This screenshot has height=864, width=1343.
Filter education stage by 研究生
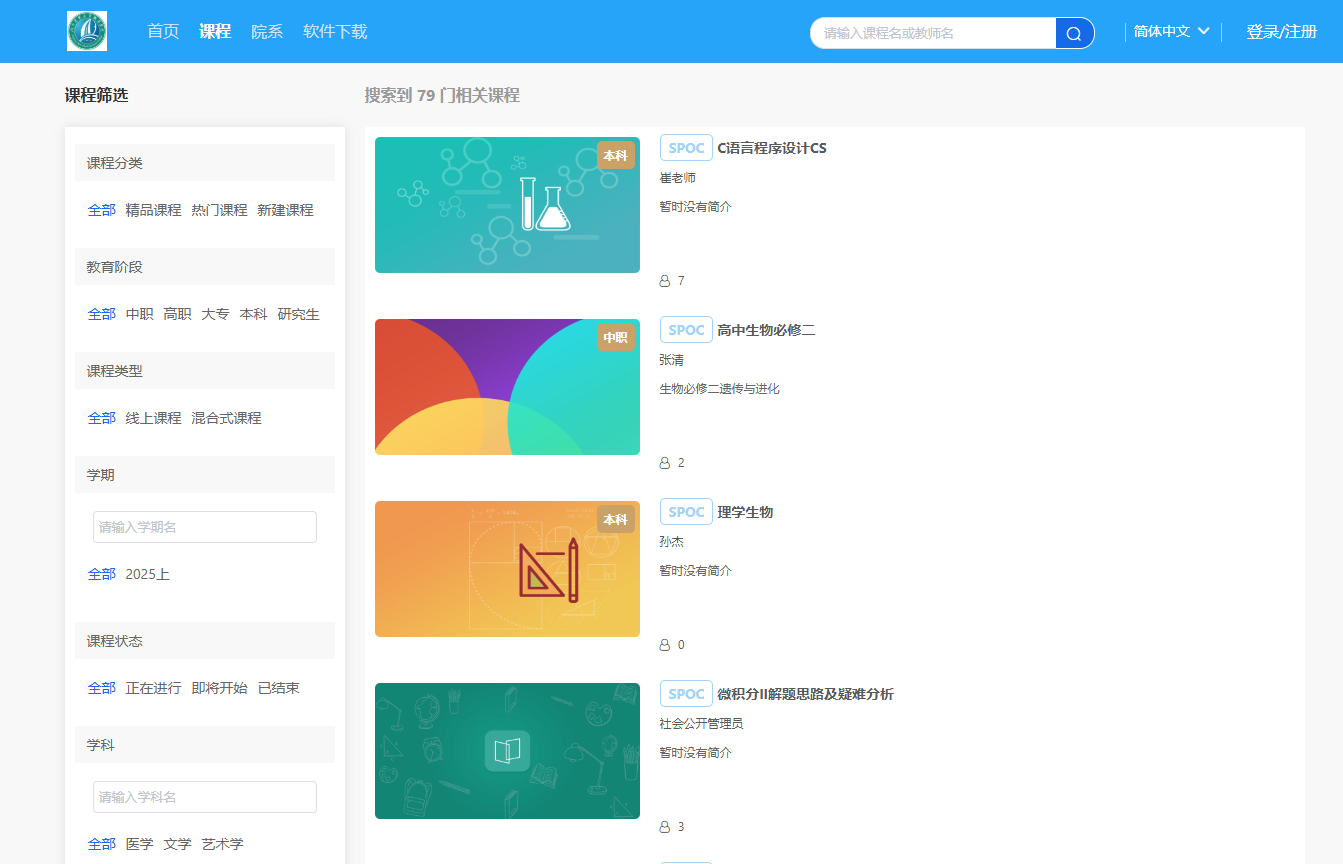299,314
